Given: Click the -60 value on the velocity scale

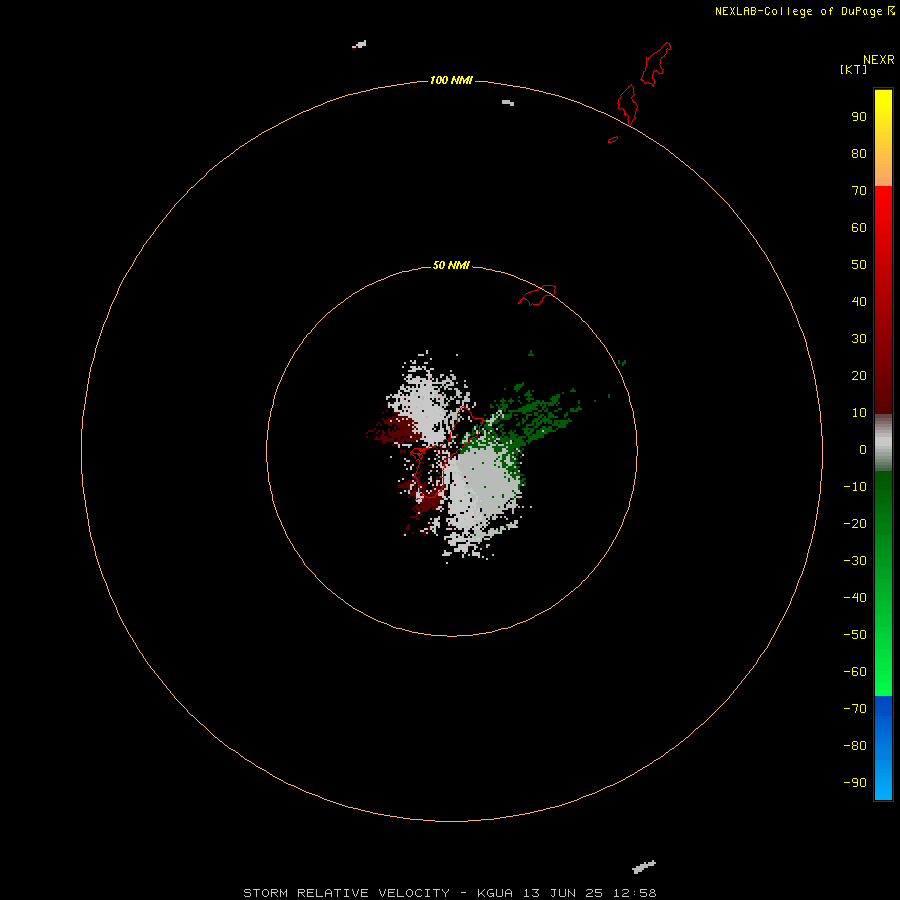Looking at the screenshot, I should tap(855, 672).
